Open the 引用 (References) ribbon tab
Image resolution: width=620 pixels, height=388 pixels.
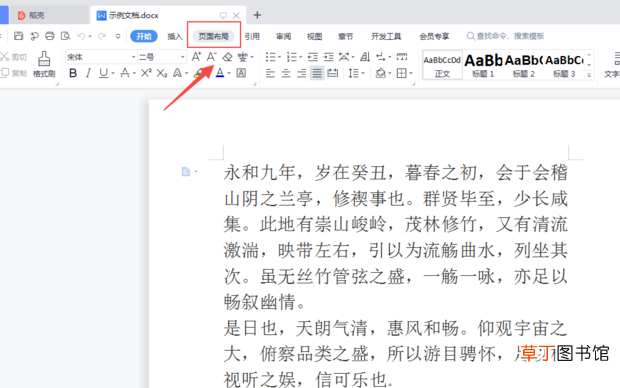pos(252,36)
